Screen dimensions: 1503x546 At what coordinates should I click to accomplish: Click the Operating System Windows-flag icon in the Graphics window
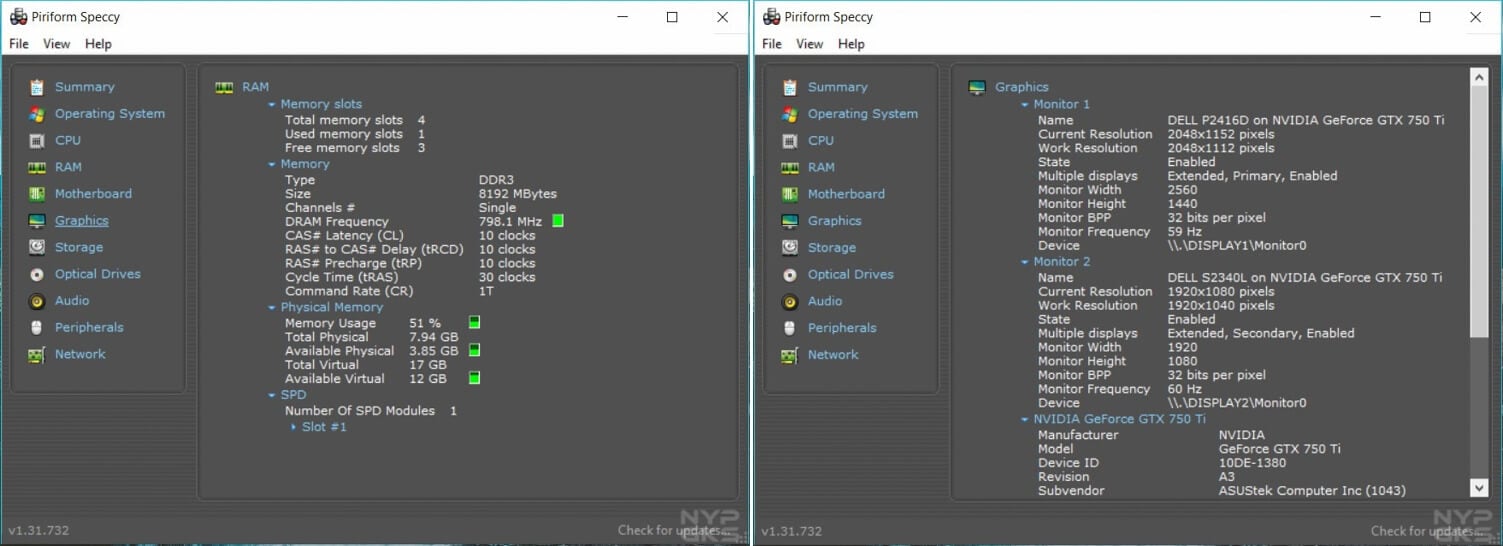[x=790, y=114]
